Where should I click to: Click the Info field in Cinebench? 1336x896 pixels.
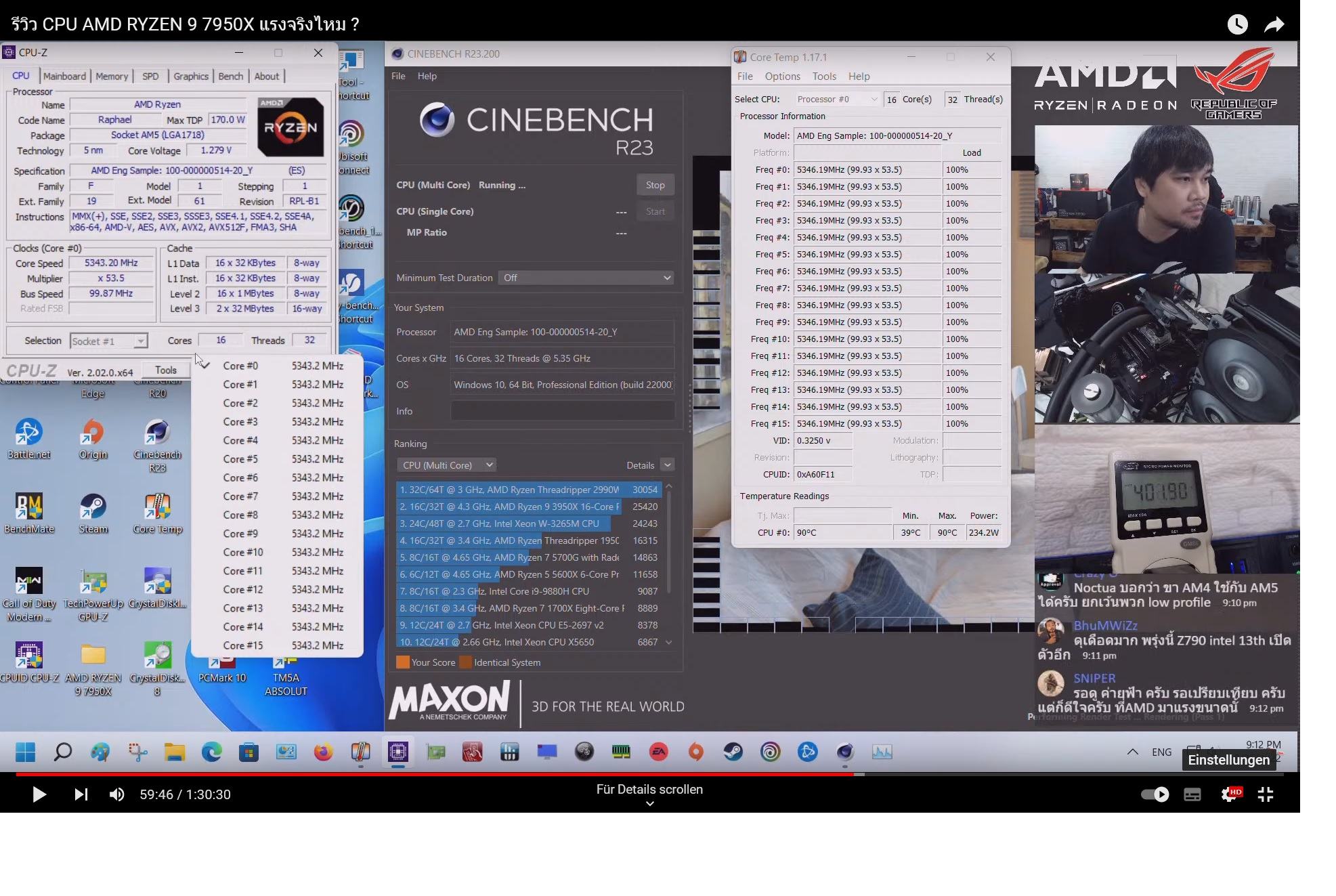tap(563, 411)
